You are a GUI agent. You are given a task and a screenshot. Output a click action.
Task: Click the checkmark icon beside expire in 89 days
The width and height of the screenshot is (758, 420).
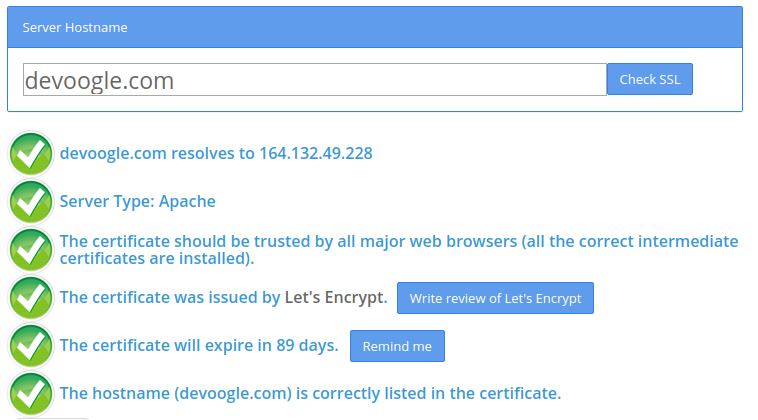point(31,346)
